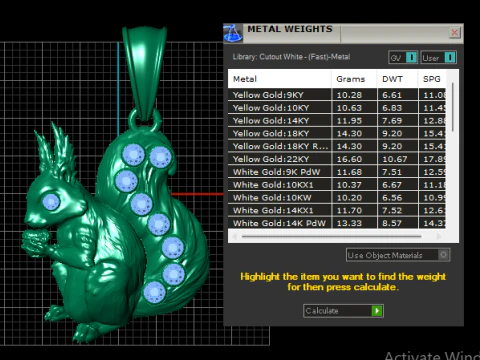This screenshot has height=360, width=480.
Task: Select the Yellow Gold:9KY row
Action: click(x=337, y=95)
